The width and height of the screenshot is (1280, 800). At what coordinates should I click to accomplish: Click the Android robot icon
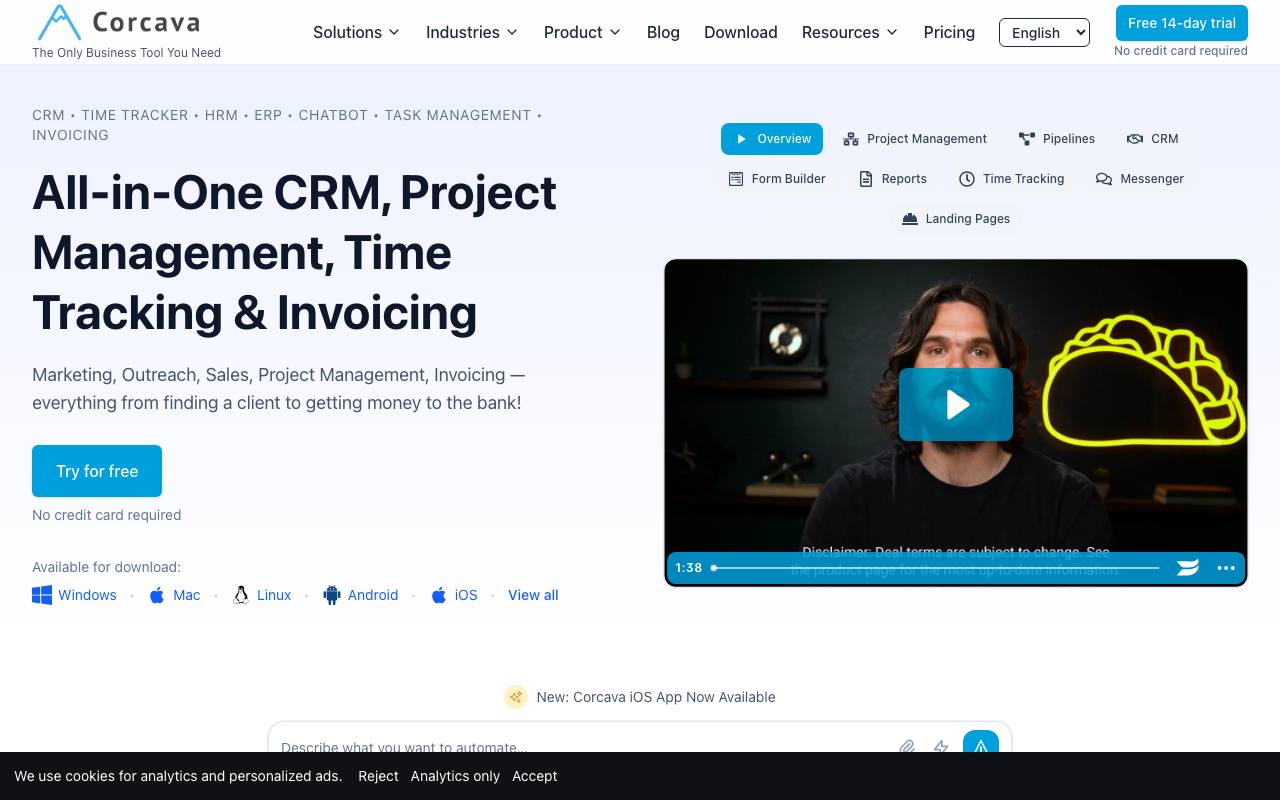(x=332, y=595)
